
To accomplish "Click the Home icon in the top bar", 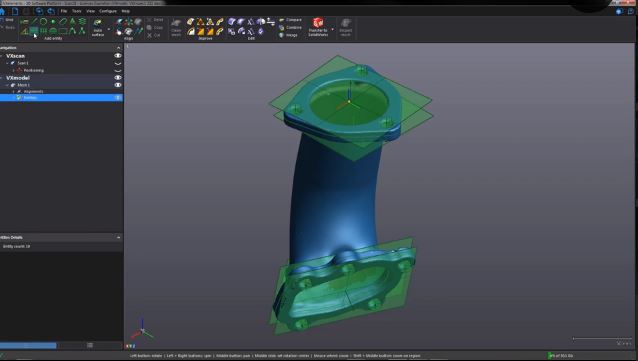I will pos(2,11).
